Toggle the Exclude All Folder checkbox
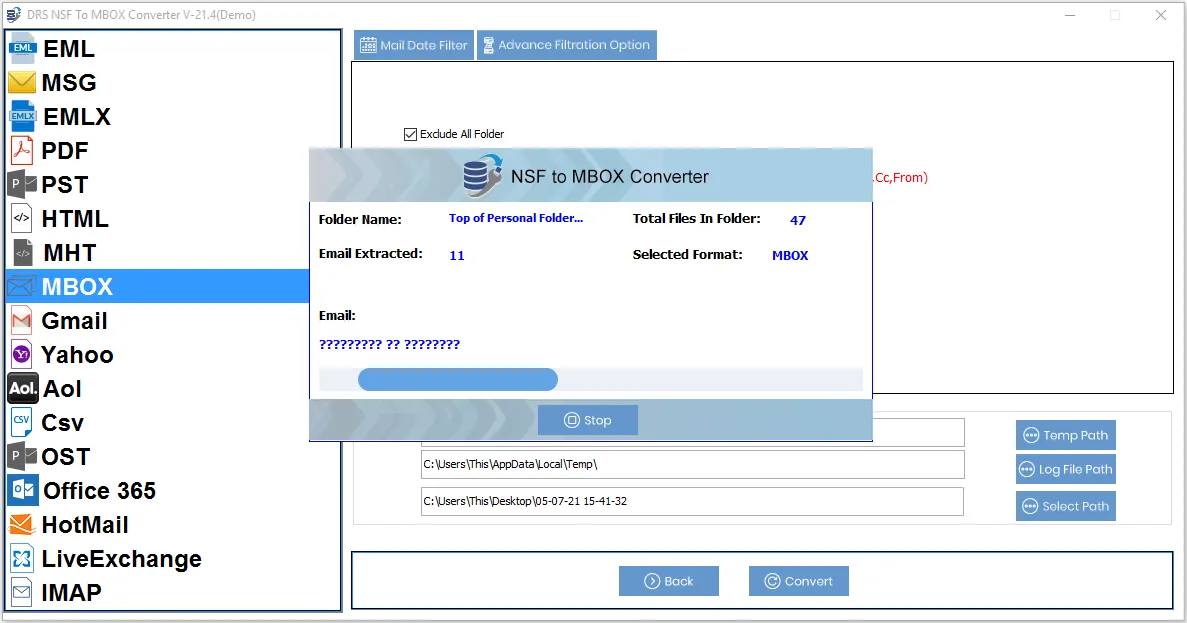This screenshot has height=623, width=1187. click(x=410, y=134)
